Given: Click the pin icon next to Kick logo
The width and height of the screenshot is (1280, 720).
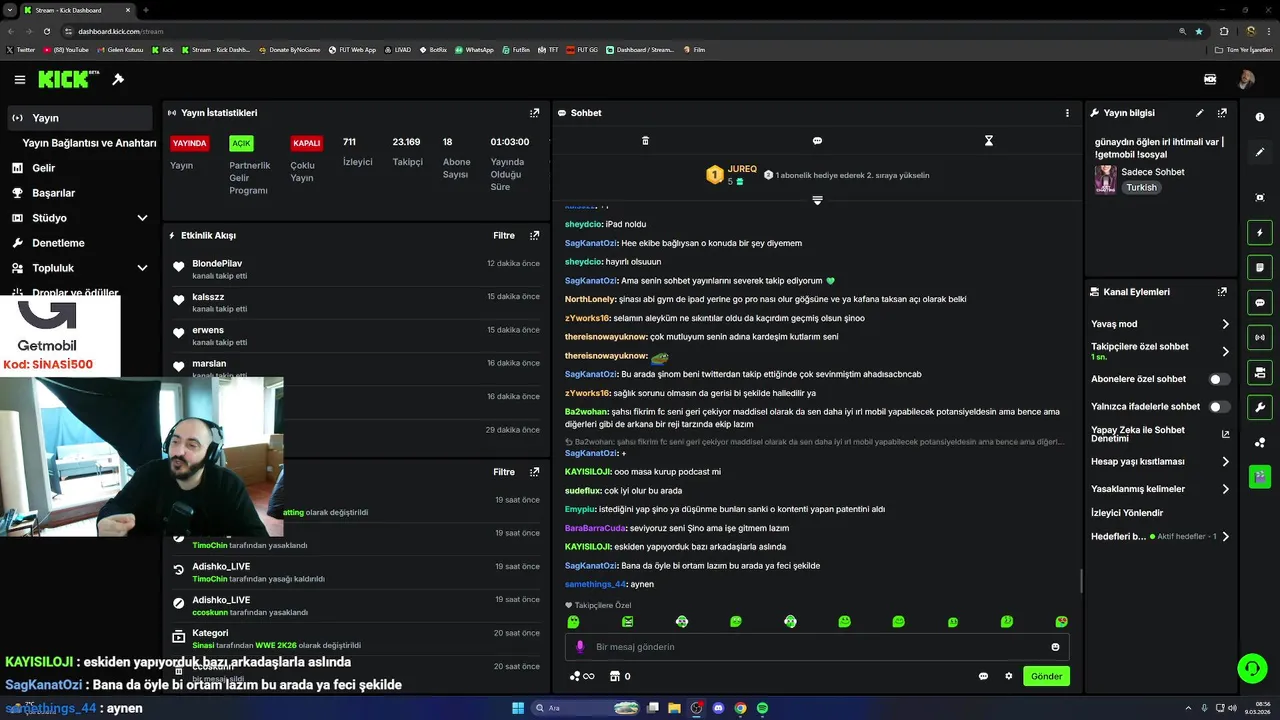Looking at the screenshot, I should pos(118,79).
